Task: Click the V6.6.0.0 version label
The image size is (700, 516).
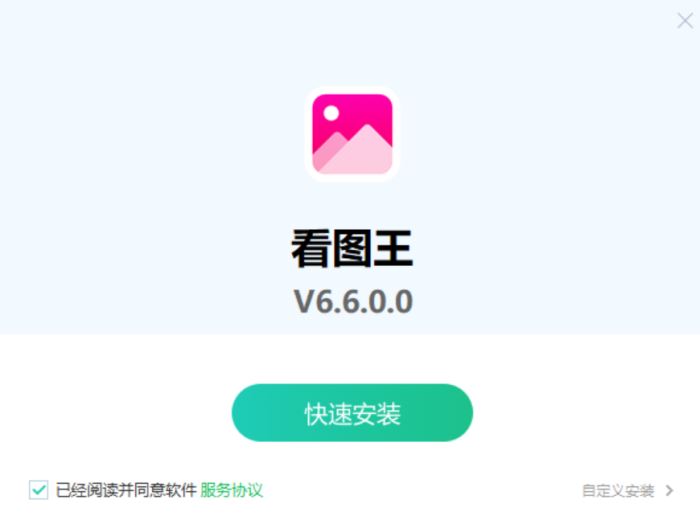Action: 353,302
